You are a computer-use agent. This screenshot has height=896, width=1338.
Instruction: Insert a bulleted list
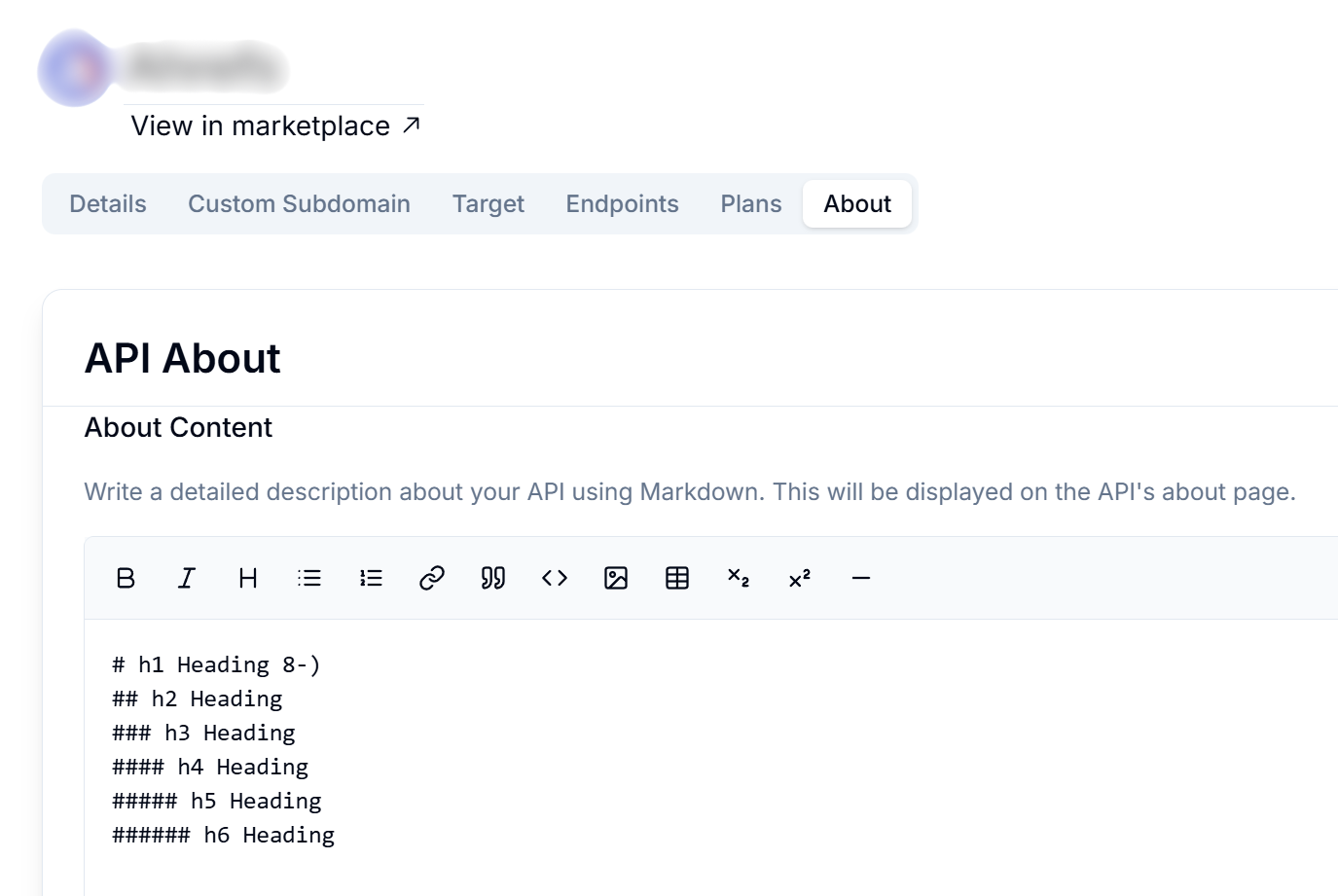tap(309, 578)
